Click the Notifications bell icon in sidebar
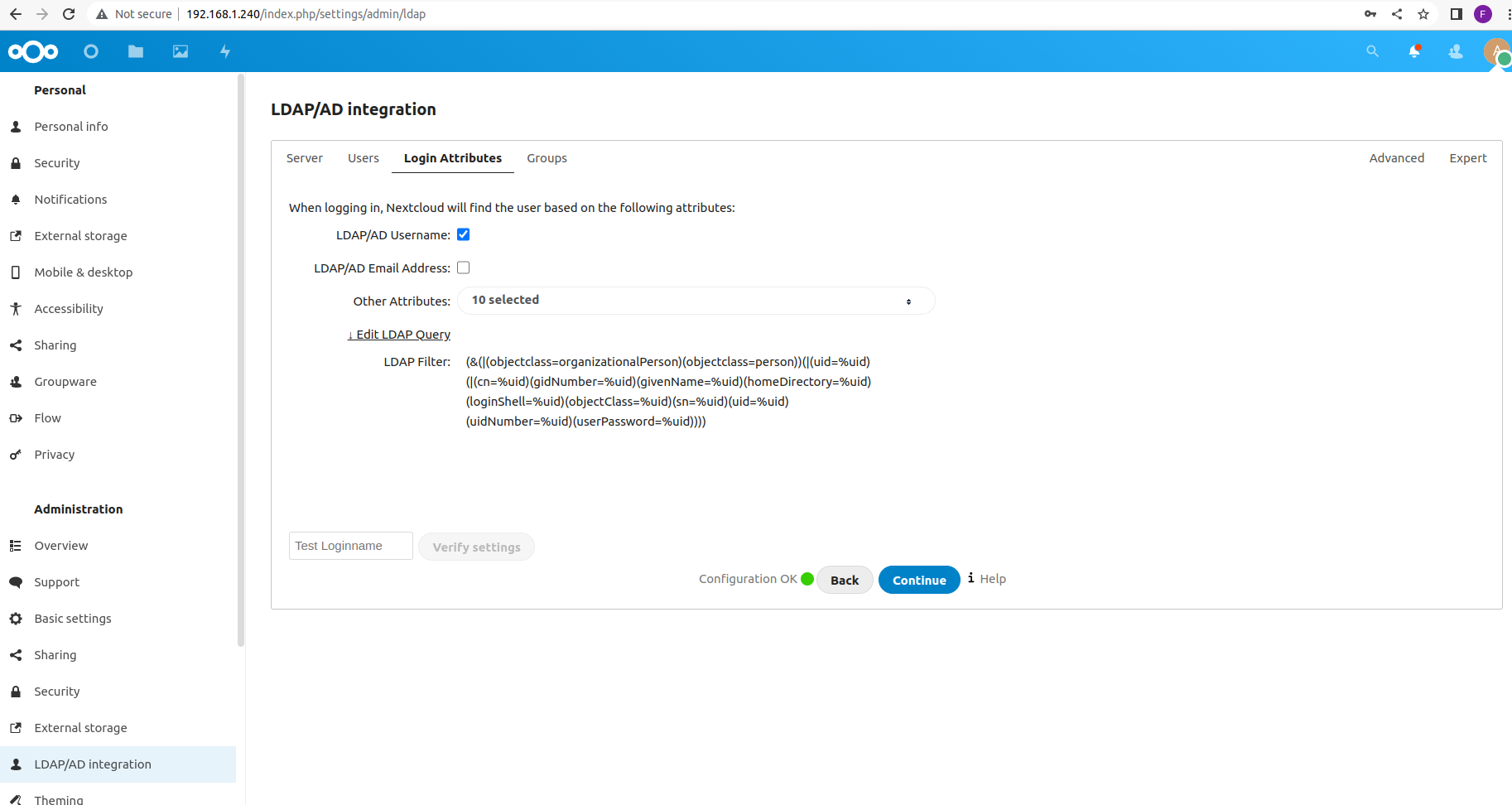1512x805 pixels. click(16, 200)
